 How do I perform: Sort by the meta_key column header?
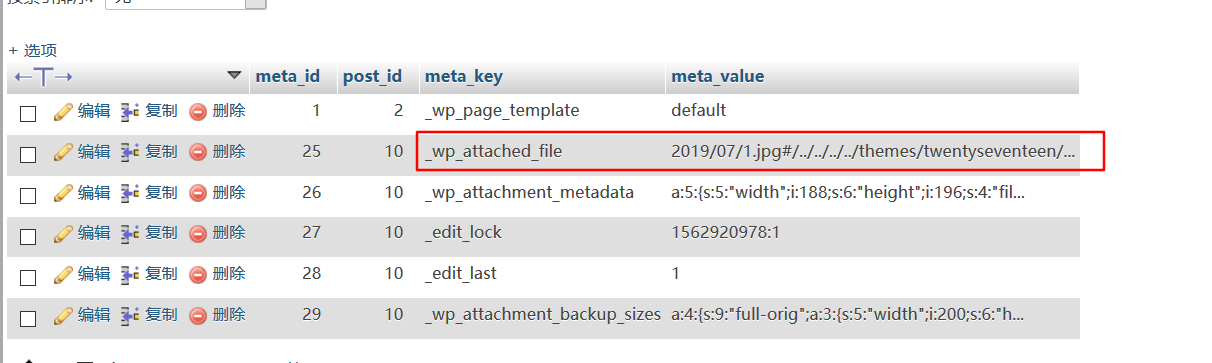tap(463, 77)
